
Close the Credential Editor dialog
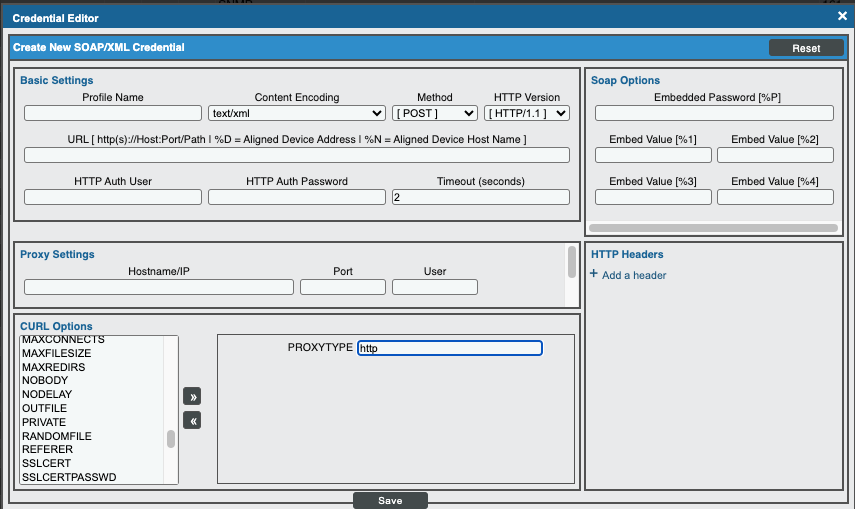[842, 16]
